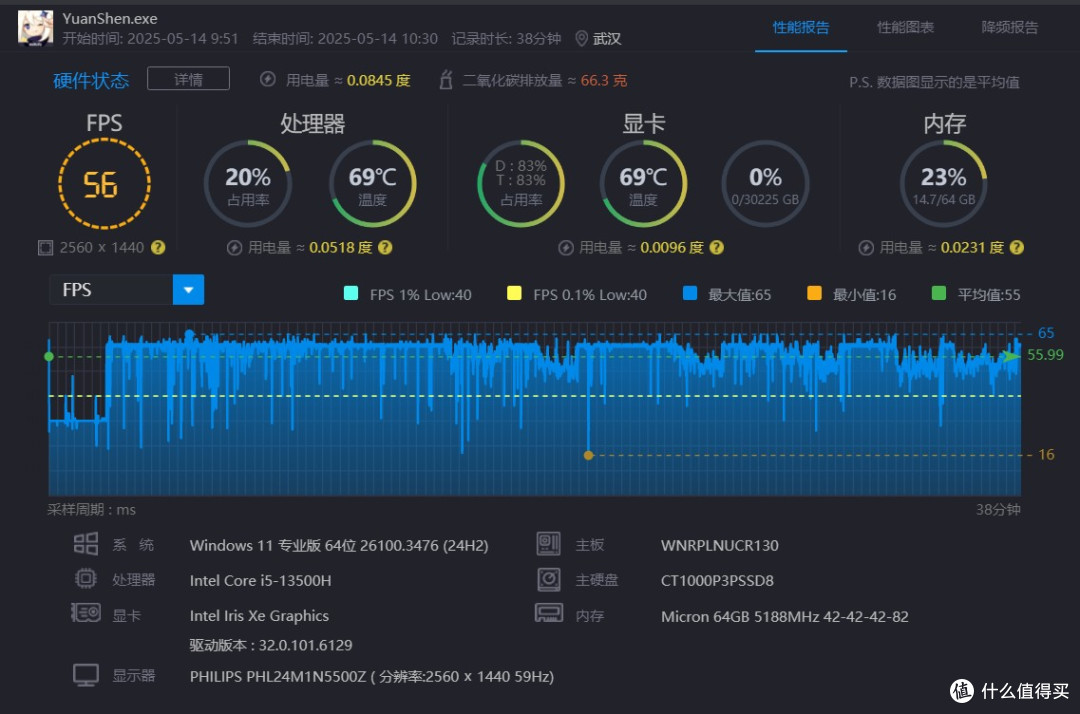This screenshot has width=1080, height=714.
Task: Select the Micron 64GB 5188MHz memory text
Action: coord(785,616)
